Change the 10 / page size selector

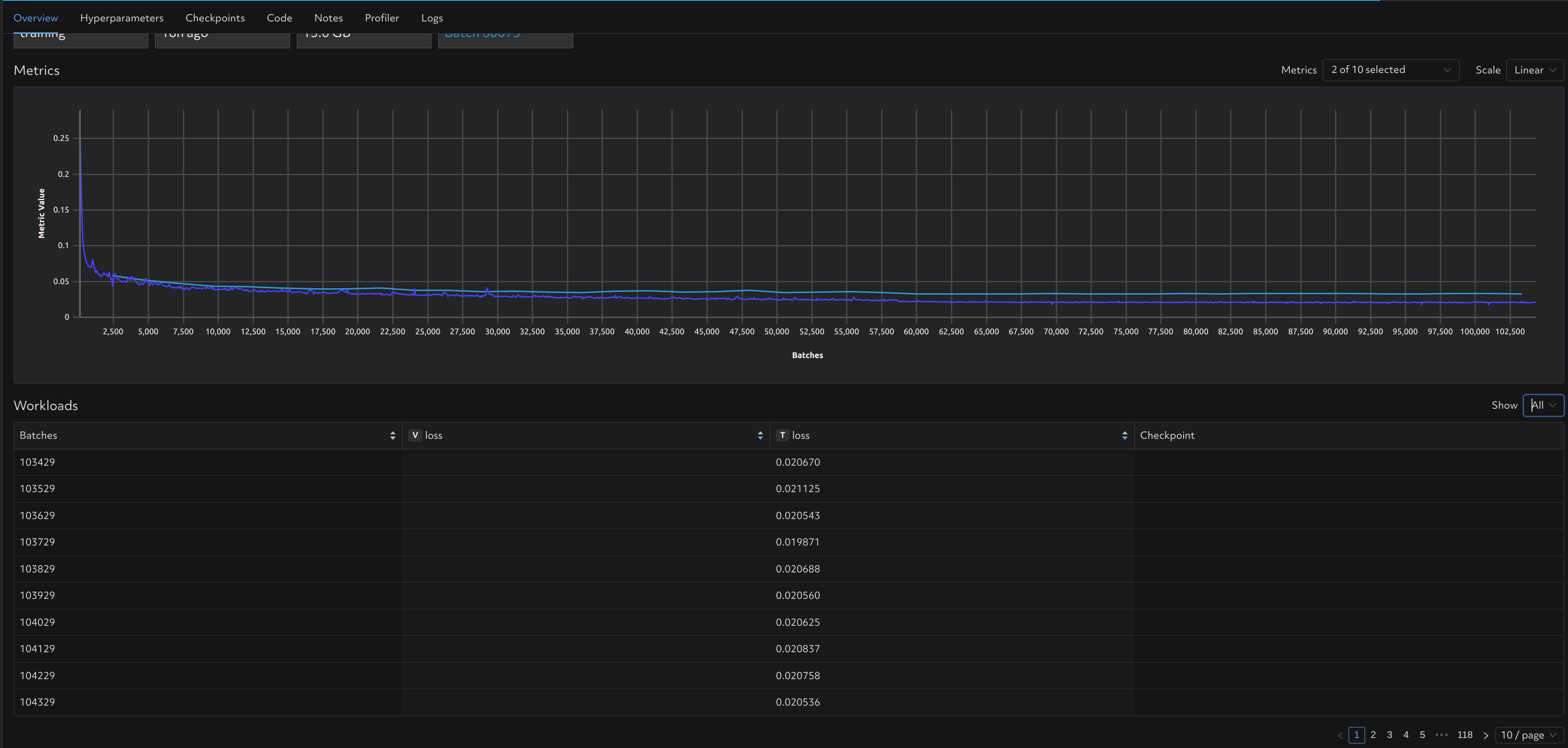tap(1527, 735)
